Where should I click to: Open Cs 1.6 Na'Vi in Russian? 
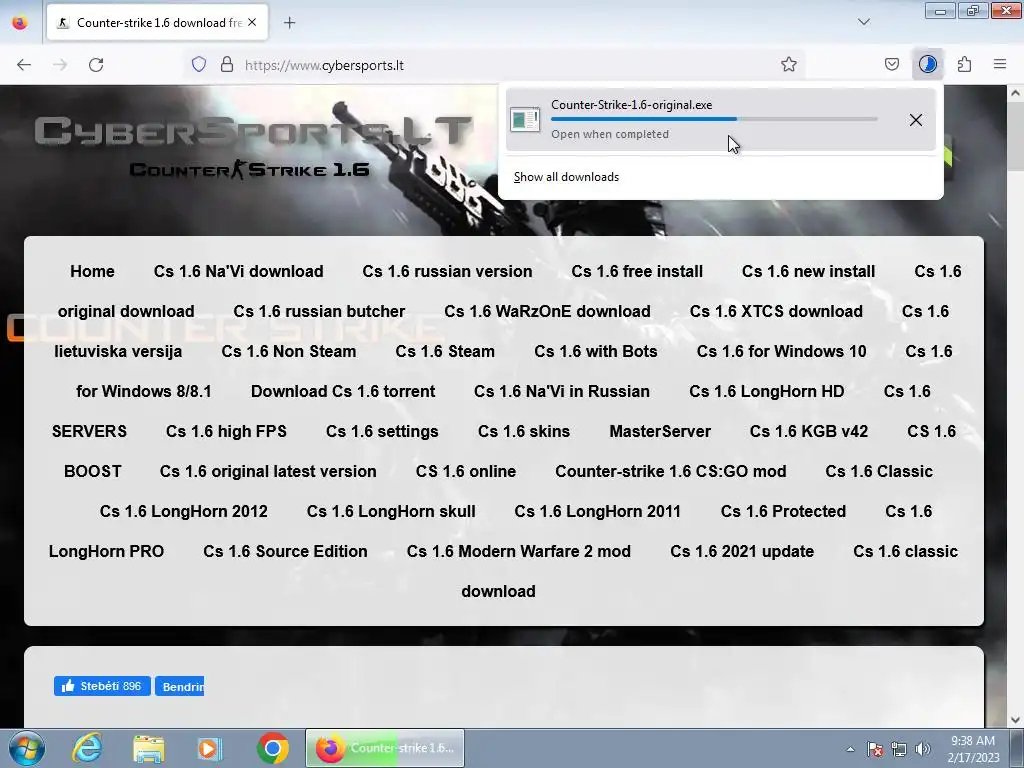click(562, 391)
